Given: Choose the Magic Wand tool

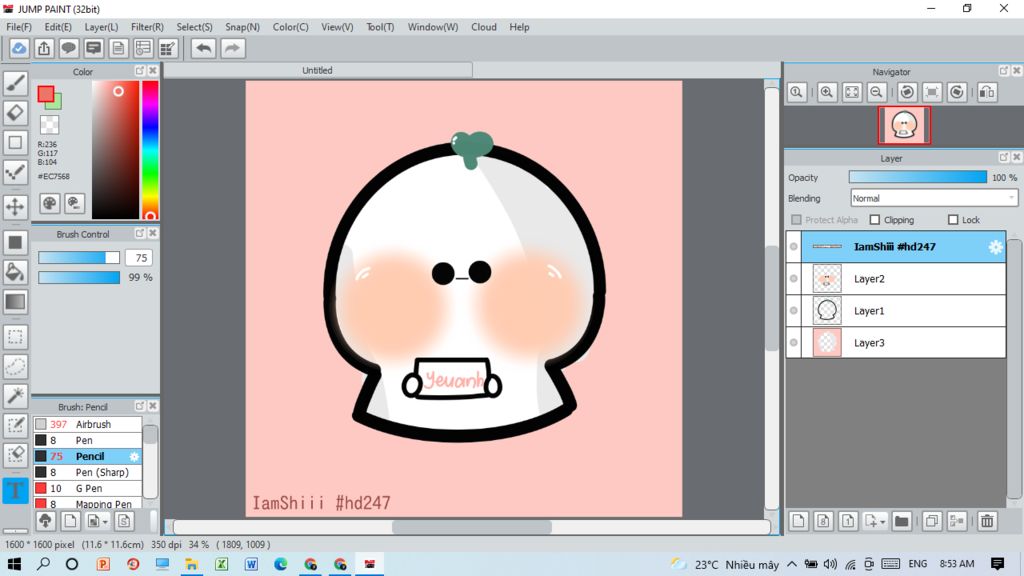Looking at the screenshot, I should [x=15, y=395].
